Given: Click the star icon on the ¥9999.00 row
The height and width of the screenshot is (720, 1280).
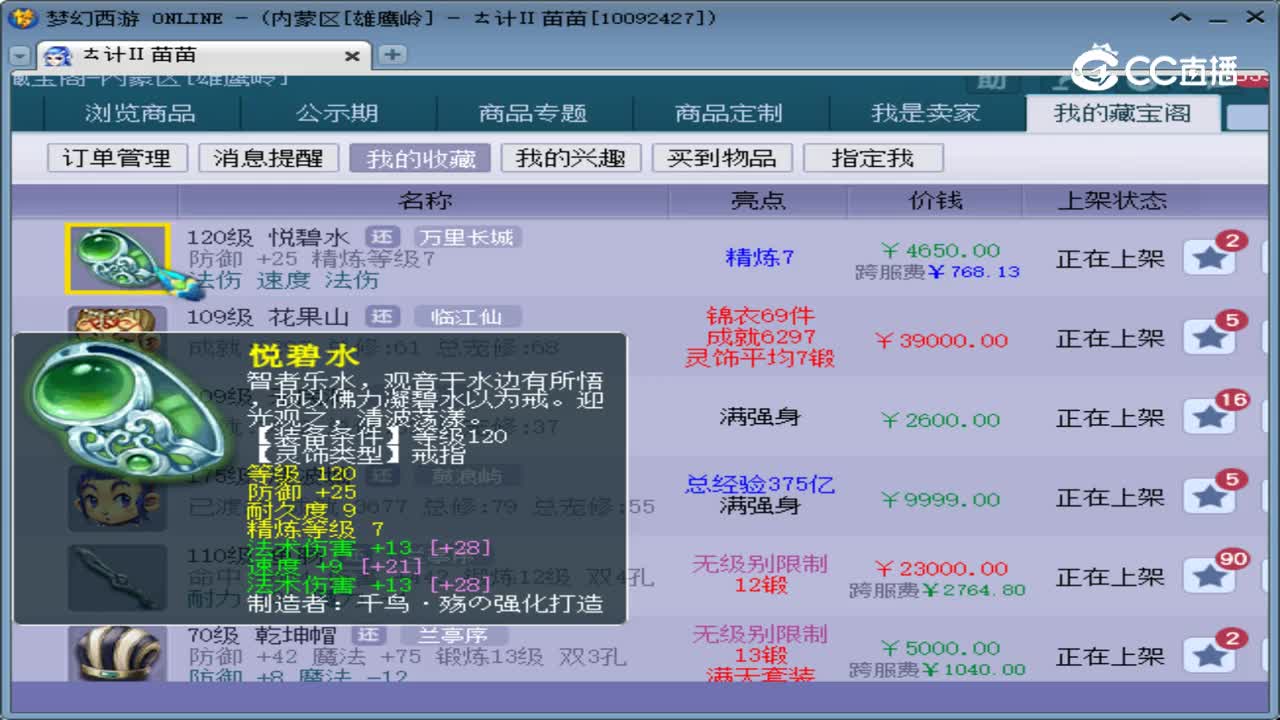Looking at the screenshot, I should tap(1210, 497).
